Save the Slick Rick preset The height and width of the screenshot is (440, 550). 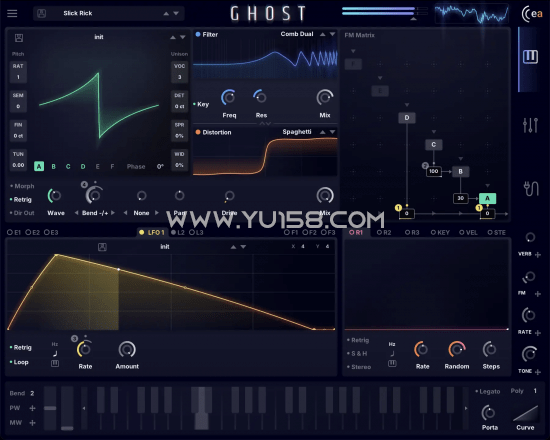(x=41, y=14)
